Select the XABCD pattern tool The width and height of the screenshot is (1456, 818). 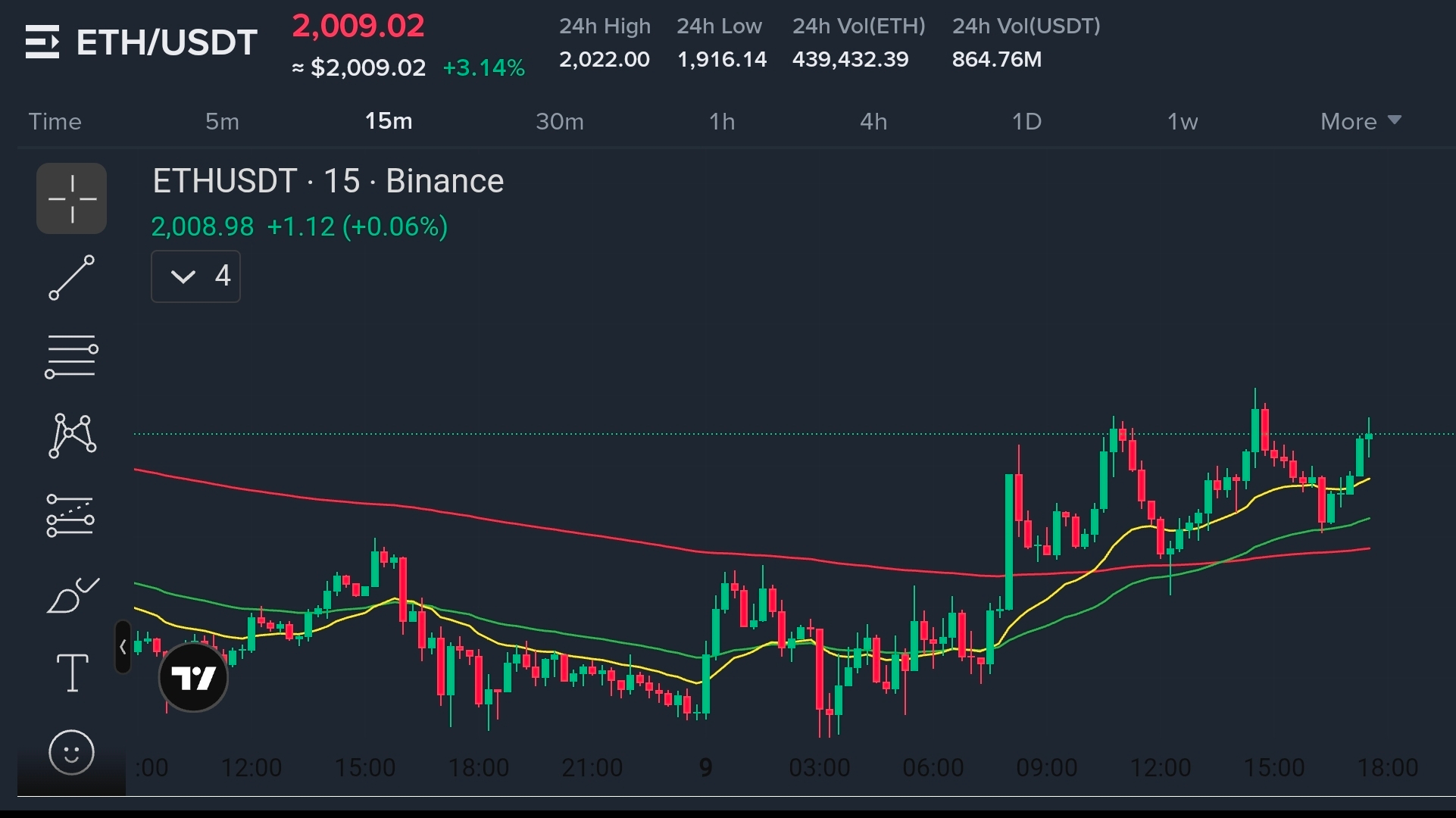point(72,436)
